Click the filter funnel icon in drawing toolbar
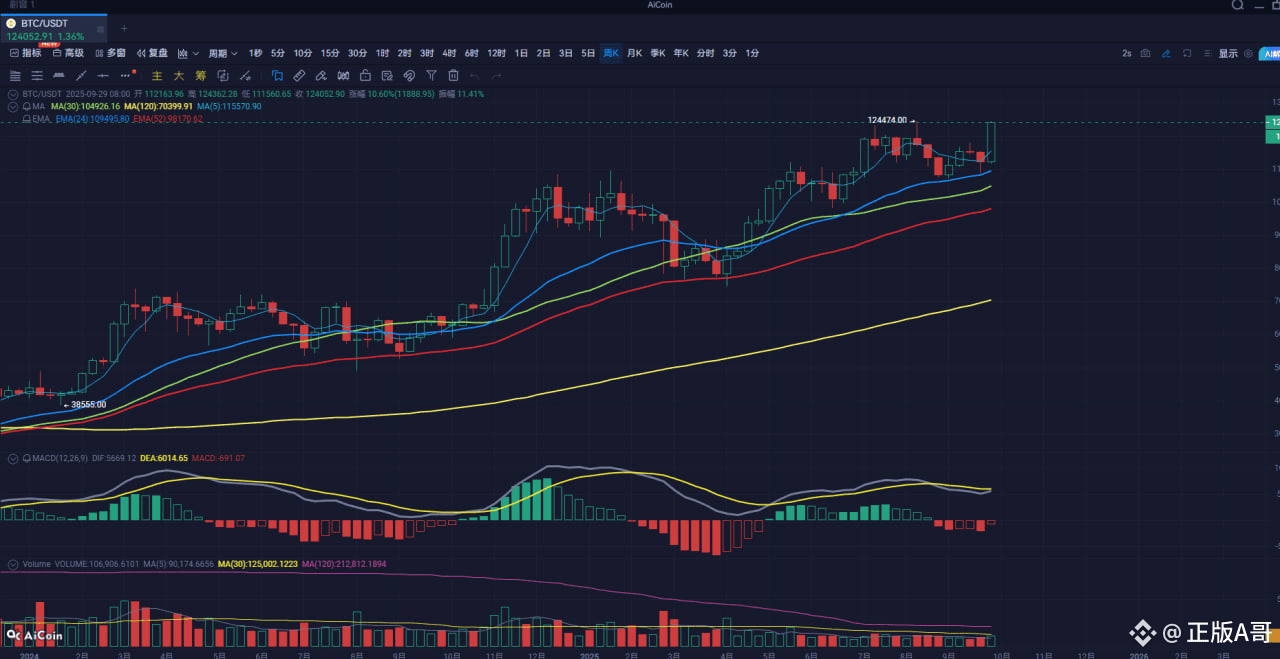This screenshot has width=1280, height=659. [x=431, y=75]
